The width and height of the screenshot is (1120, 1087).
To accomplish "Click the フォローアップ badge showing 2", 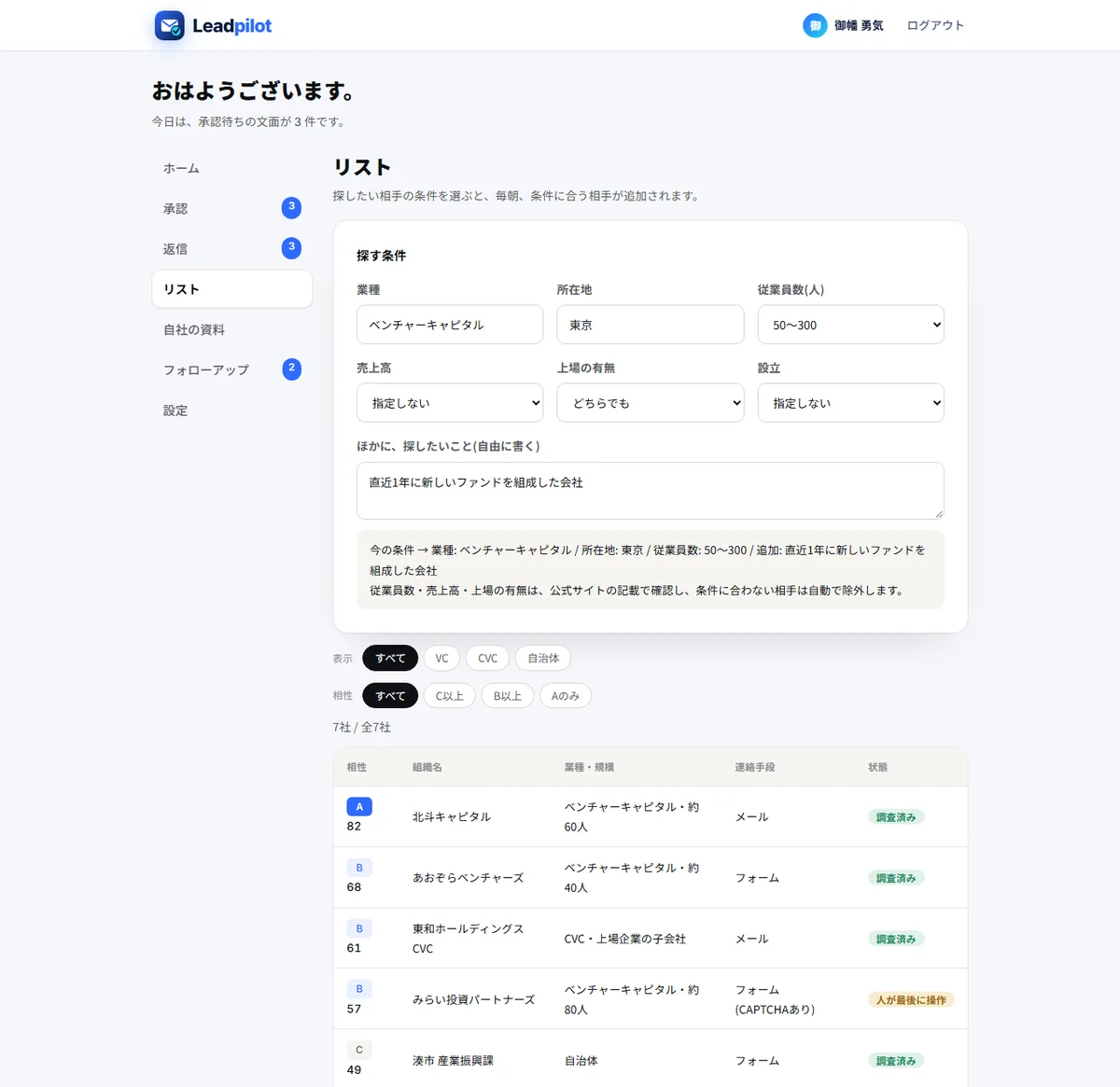I will (291, 369).
